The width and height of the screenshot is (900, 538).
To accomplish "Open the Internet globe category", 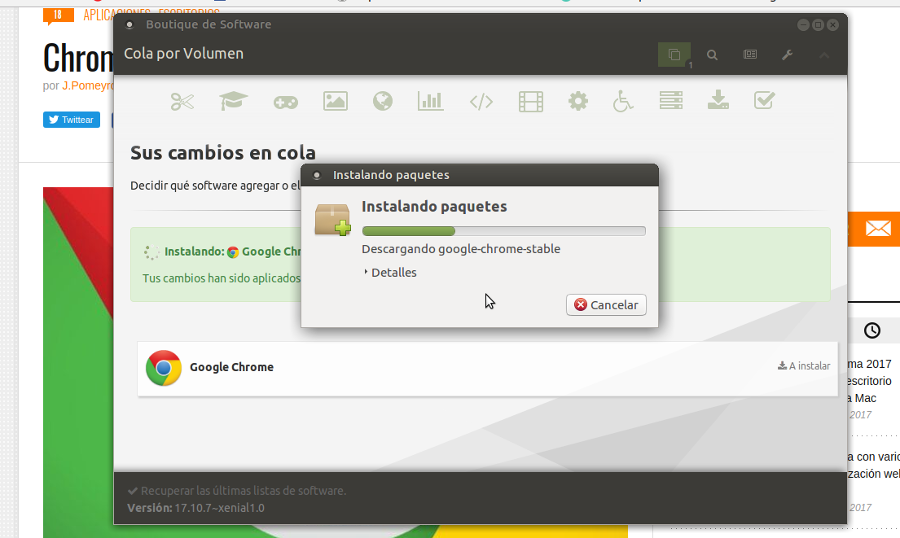I will [x=382, y=101].
